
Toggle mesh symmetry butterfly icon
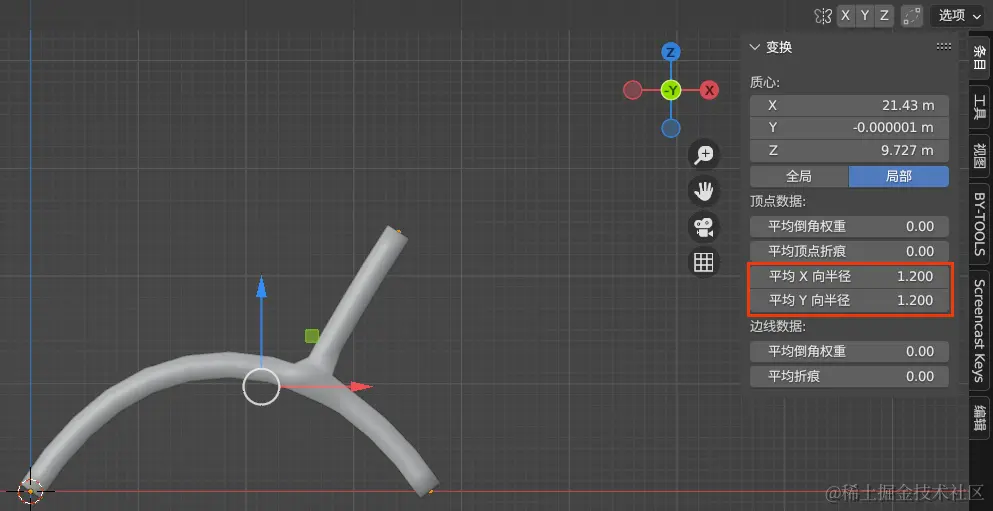(x=823, y=16)
